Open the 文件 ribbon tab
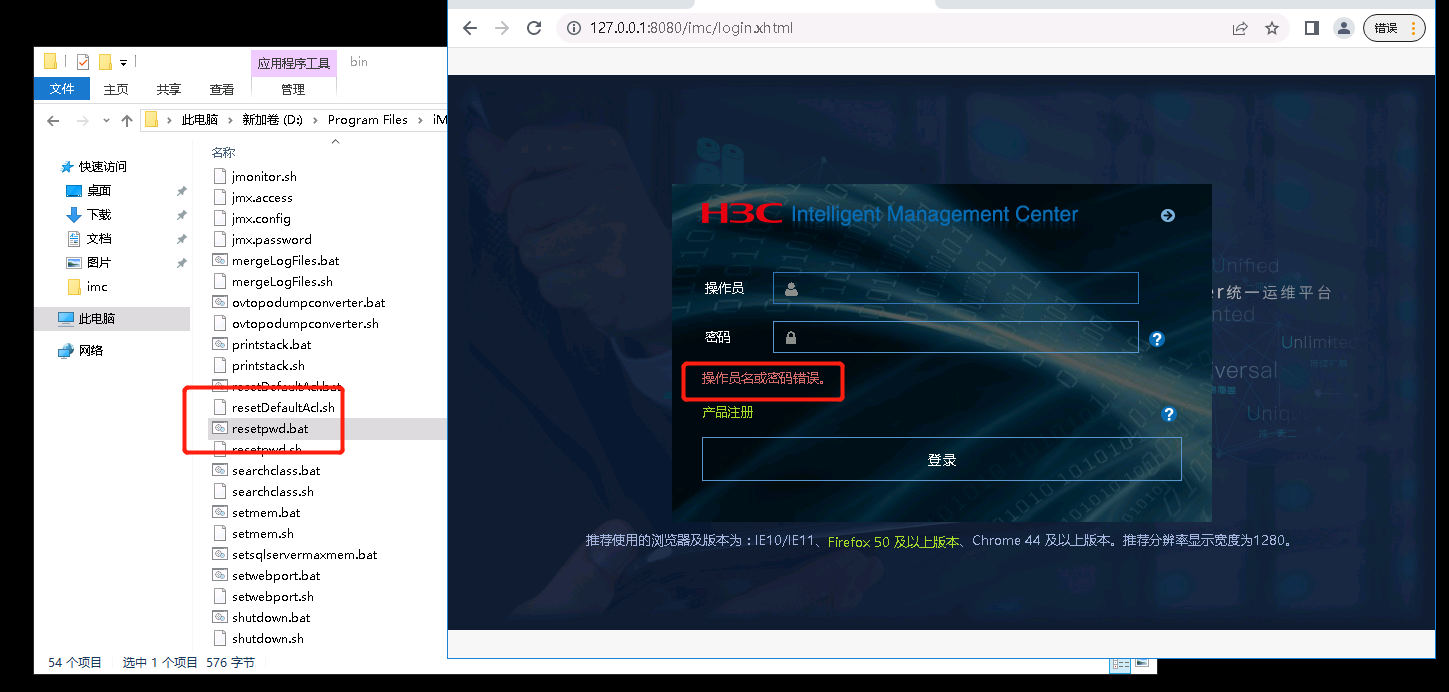Image resolution: width=1449 pixels, height=692 pixels. (x=62, y=89)
